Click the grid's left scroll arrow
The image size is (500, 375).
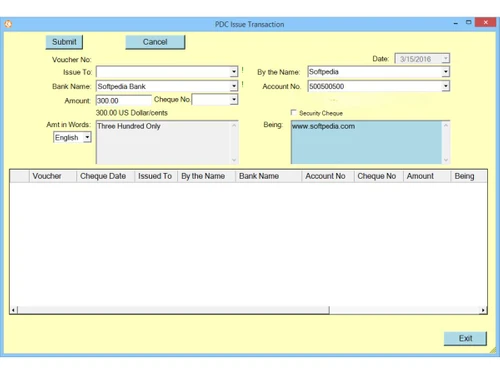click(x=13, y=310)
